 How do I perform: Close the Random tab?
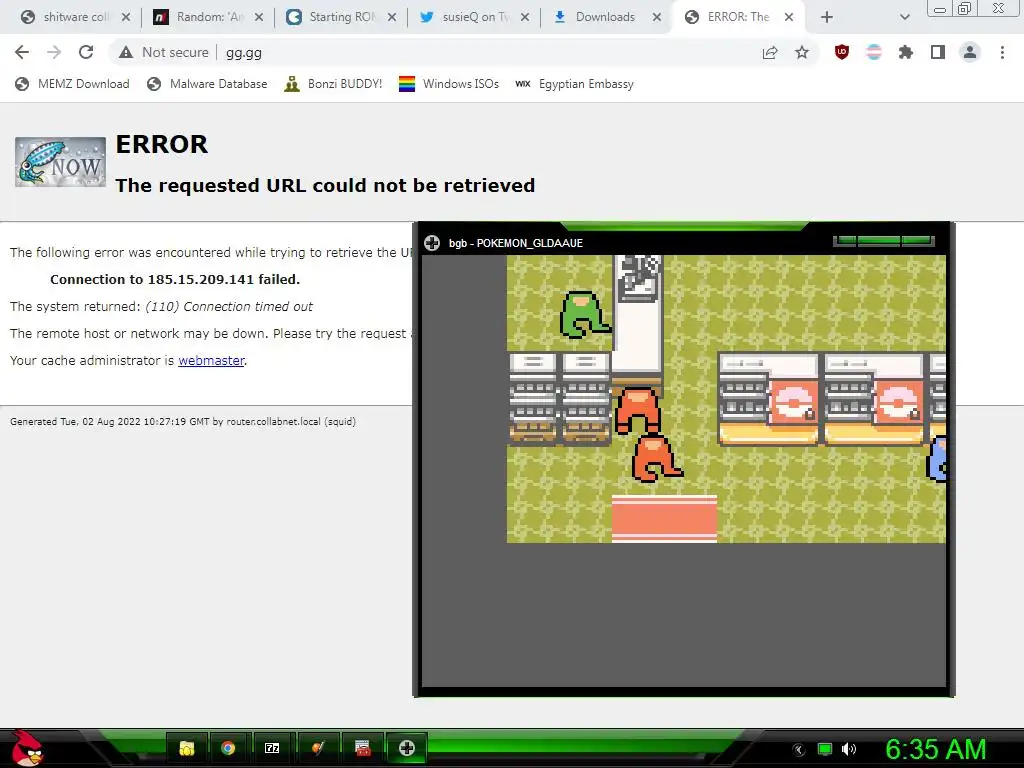click(x=259, y=17)
